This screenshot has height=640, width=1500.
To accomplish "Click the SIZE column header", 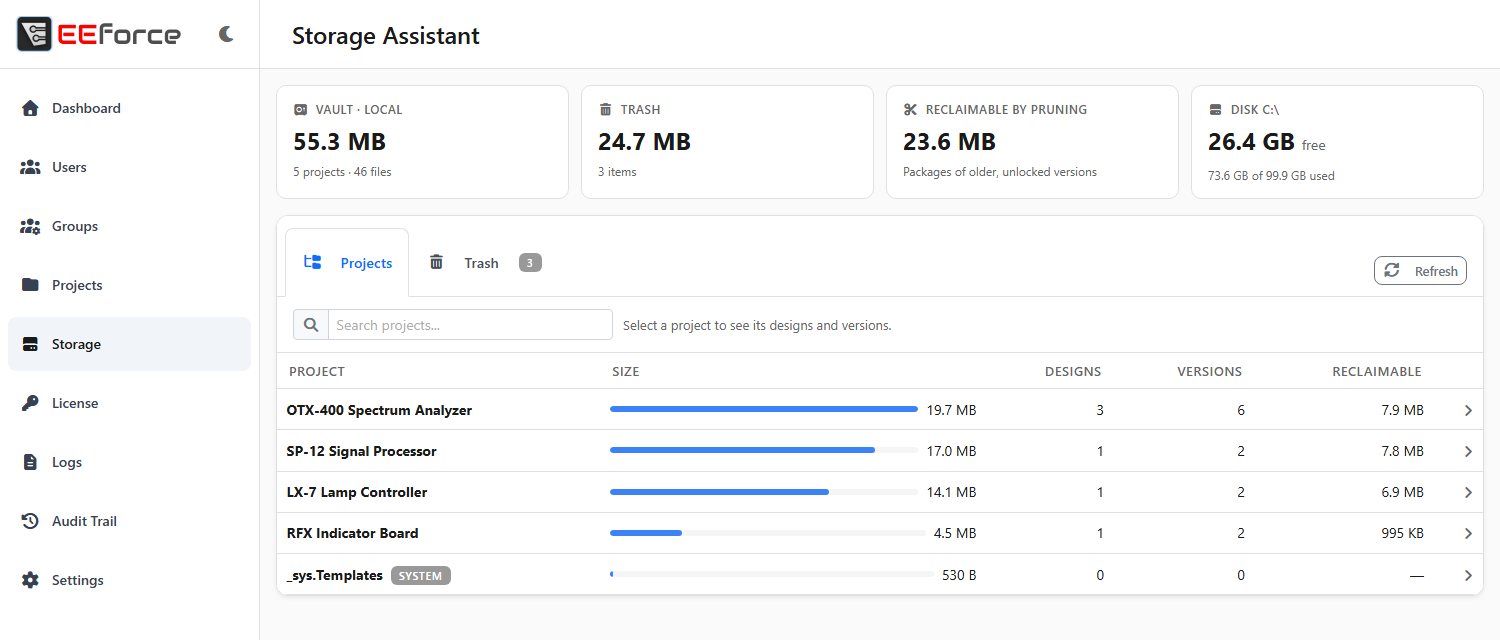I will point(626,371).
